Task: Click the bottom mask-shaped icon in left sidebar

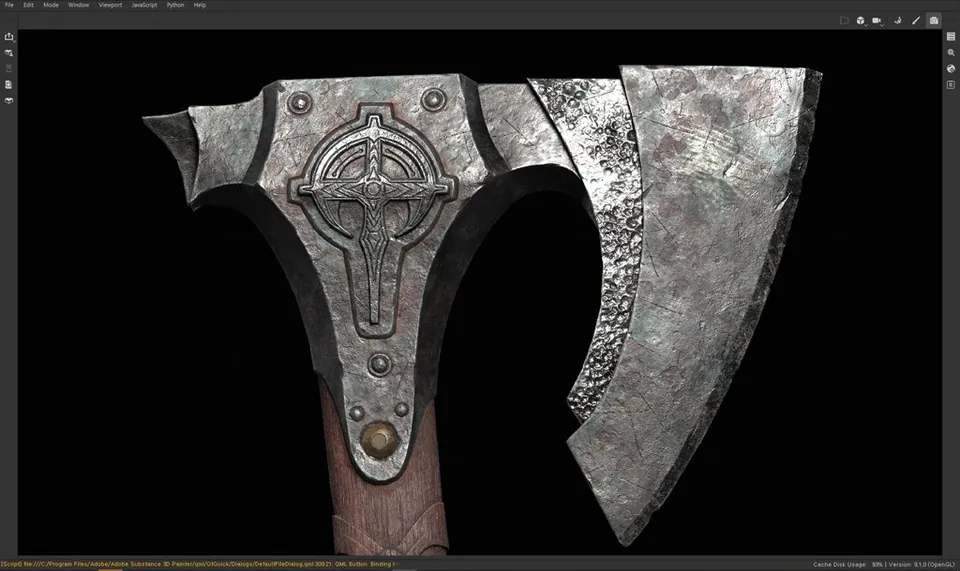Action: (x=9, y=100)
